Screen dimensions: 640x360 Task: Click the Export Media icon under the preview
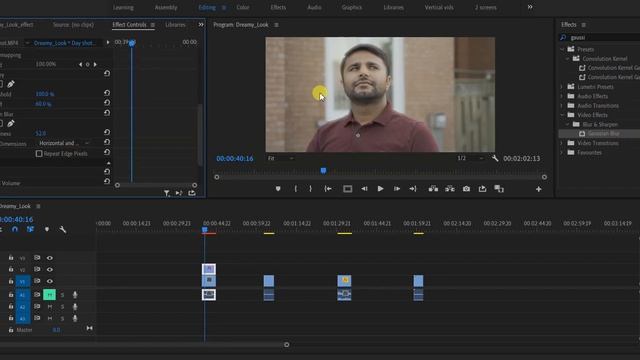[x=482, y=189]
